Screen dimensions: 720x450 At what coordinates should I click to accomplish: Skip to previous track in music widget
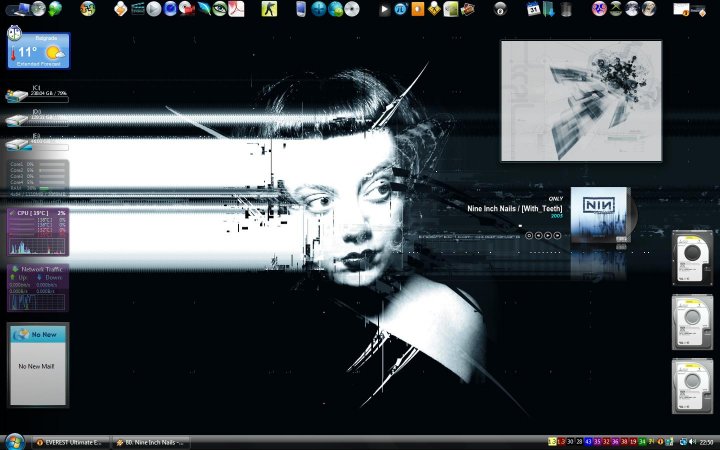click(538, 235)
